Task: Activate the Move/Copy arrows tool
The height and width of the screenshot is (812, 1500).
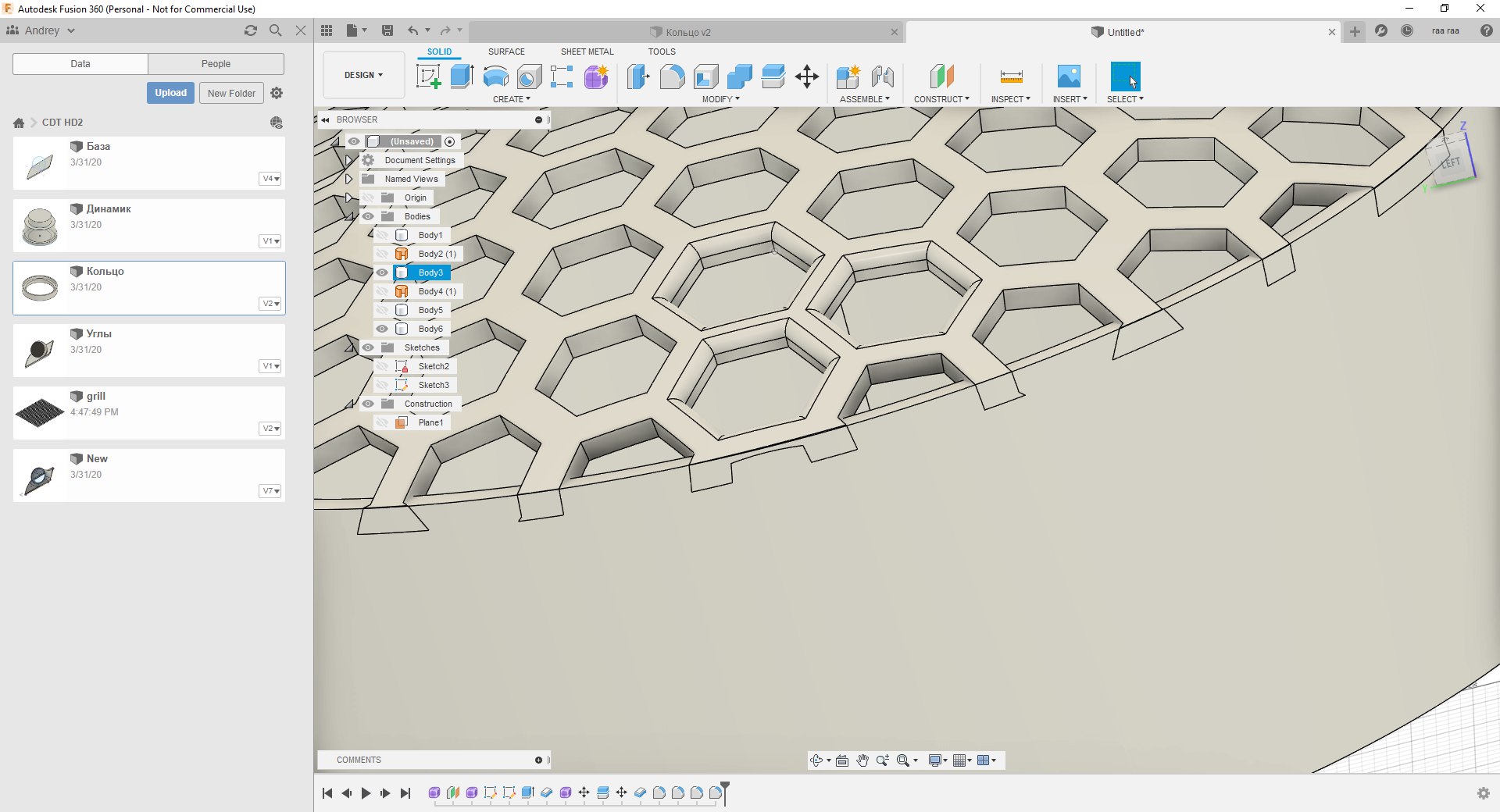Action: pos(806,77)
